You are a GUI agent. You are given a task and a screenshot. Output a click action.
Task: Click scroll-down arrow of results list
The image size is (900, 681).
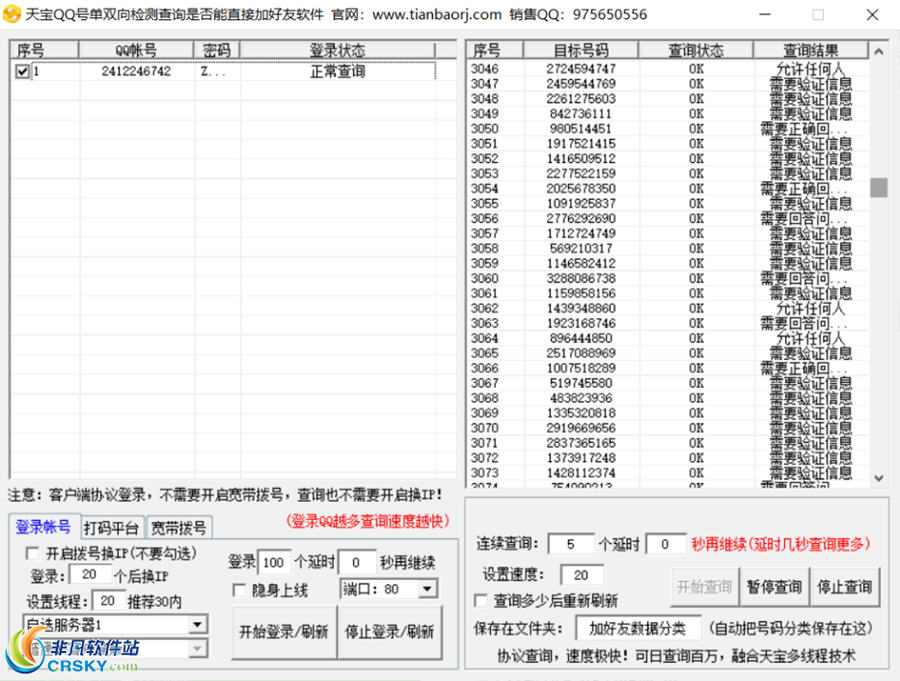879,478
